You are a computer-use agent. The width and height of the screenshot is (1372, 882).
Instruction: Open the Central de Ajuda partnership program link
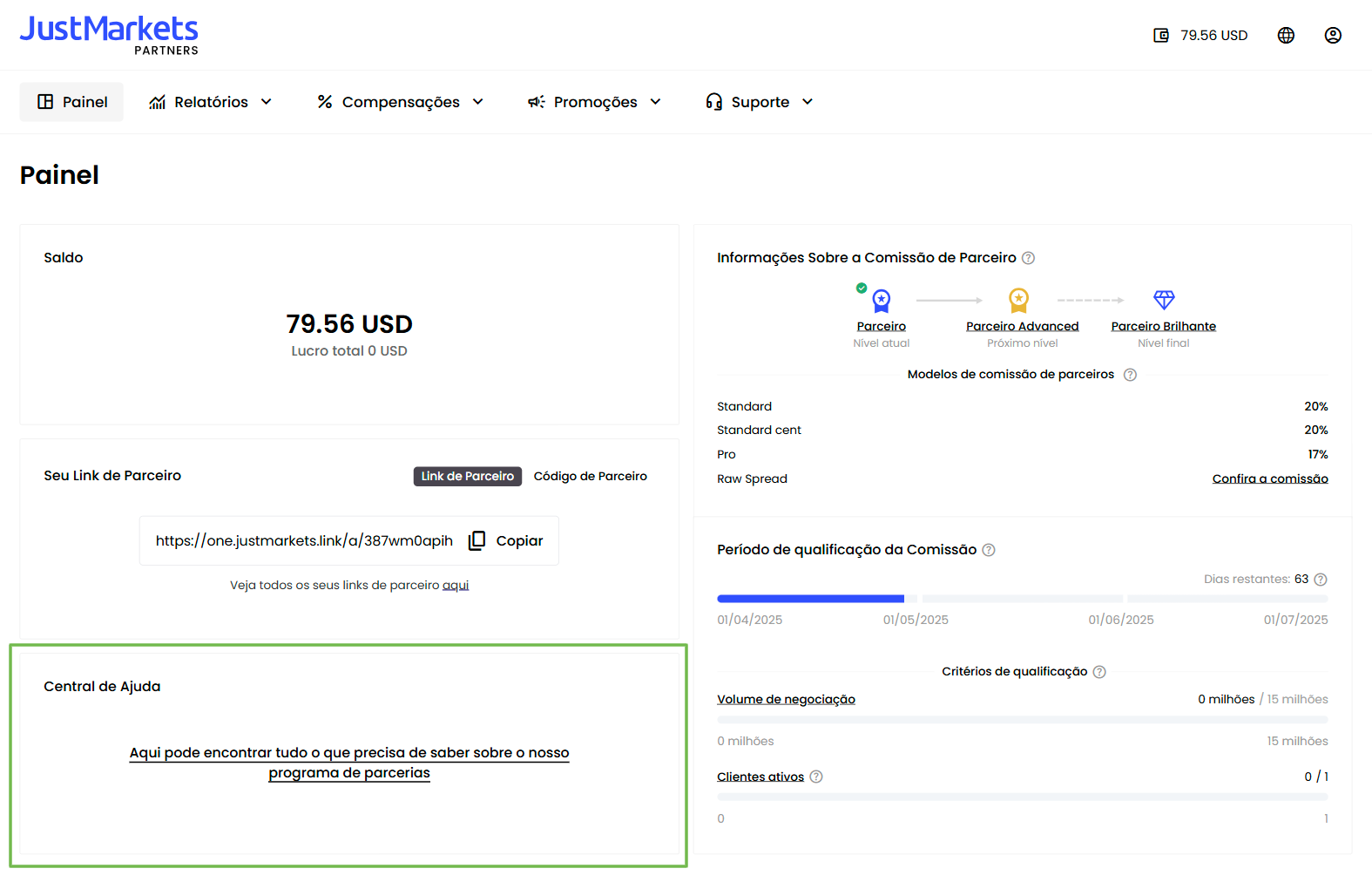pyautogui.click(x=349, y=763)
